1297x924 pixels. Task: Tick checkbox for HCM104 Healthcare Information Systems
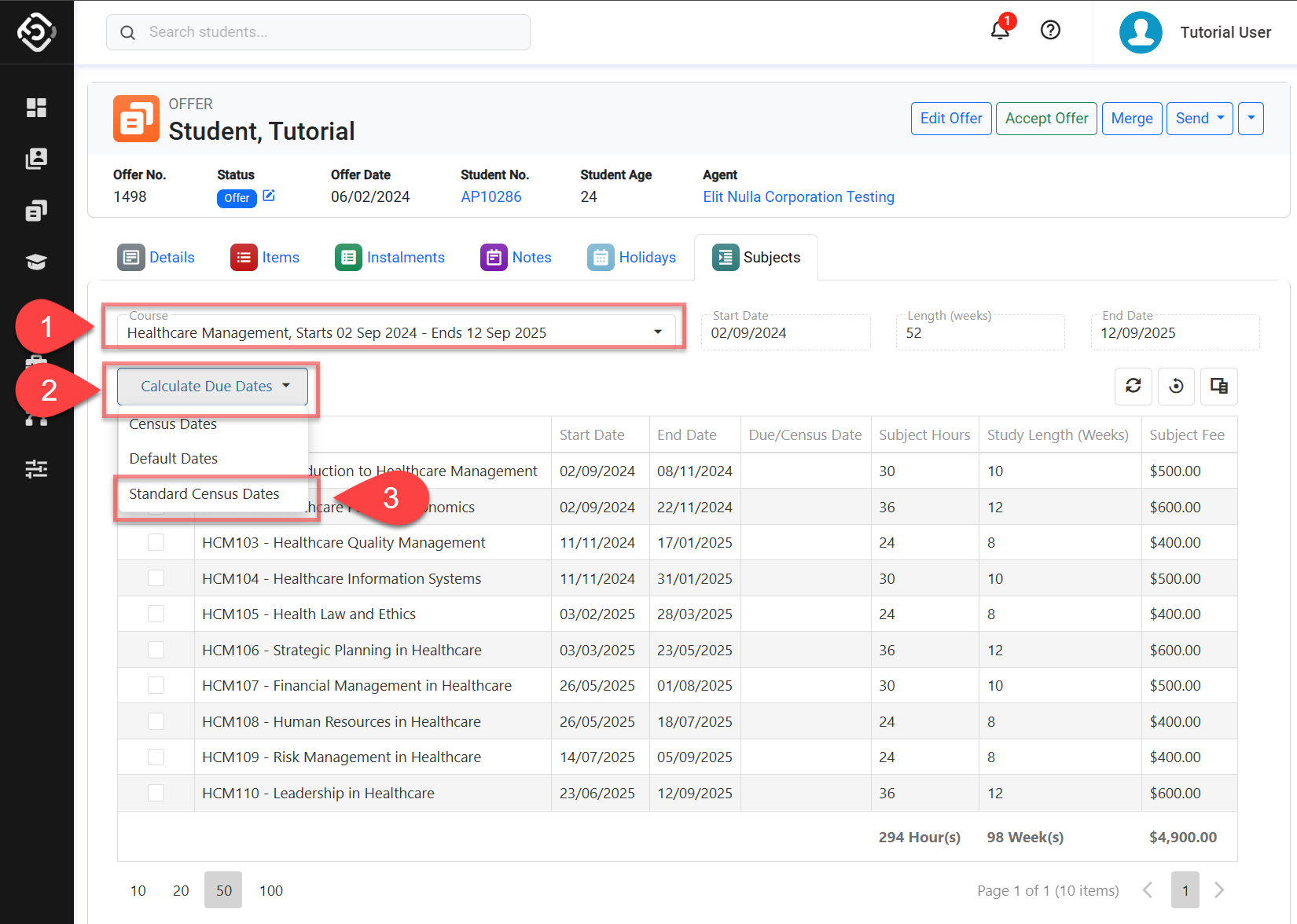[156, 578]
